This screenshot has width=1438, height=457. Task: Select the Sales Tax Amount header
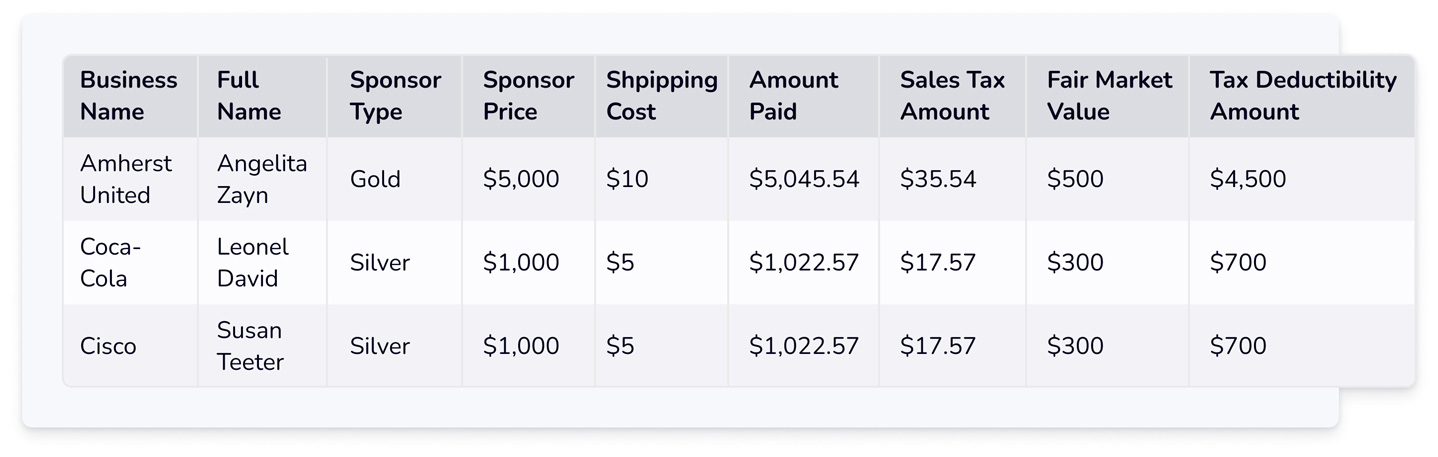[952, 96]
